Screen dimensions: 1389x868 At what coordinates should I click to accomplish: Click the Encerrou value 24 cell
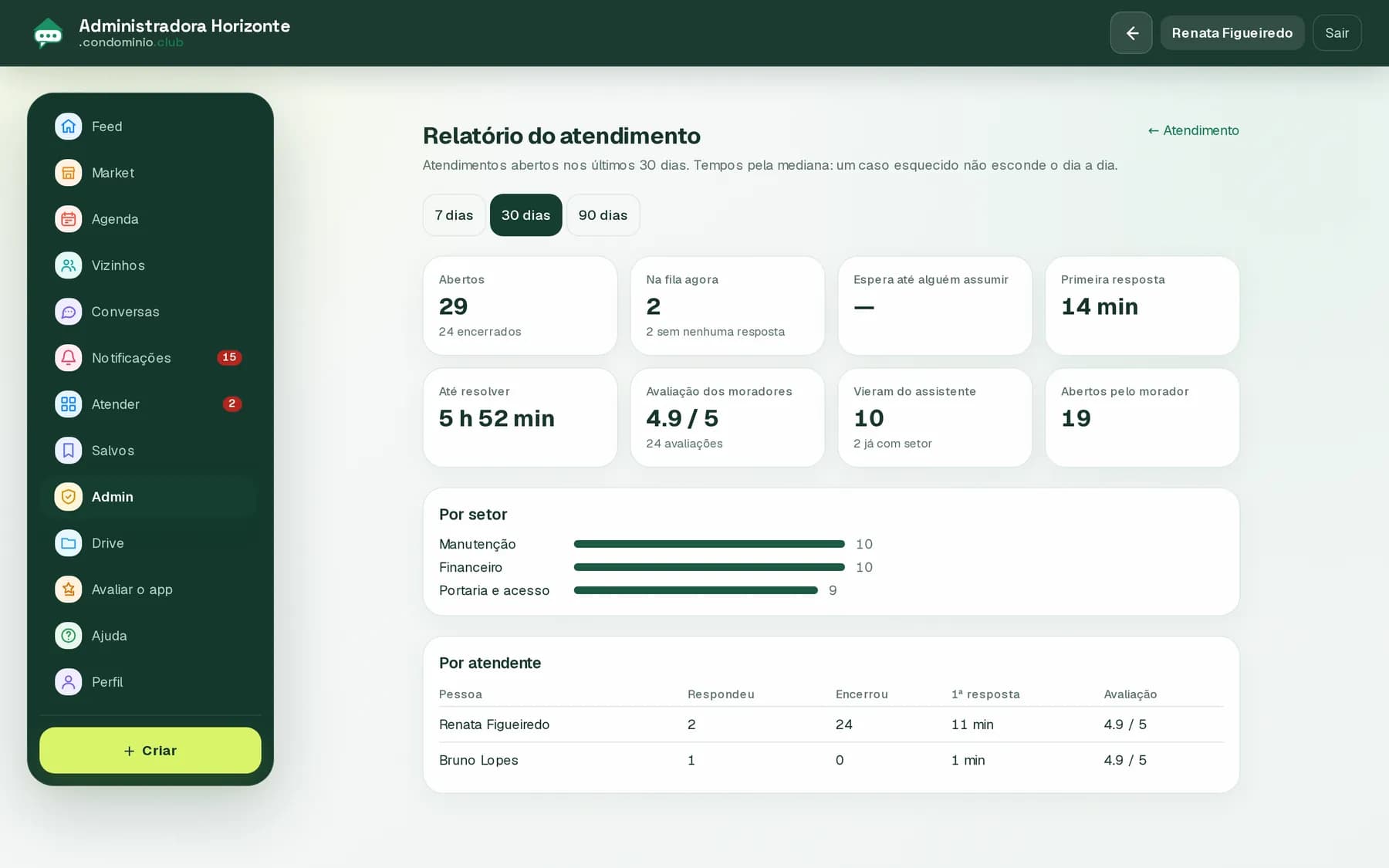pyautogui.click(x=844, y=724)
